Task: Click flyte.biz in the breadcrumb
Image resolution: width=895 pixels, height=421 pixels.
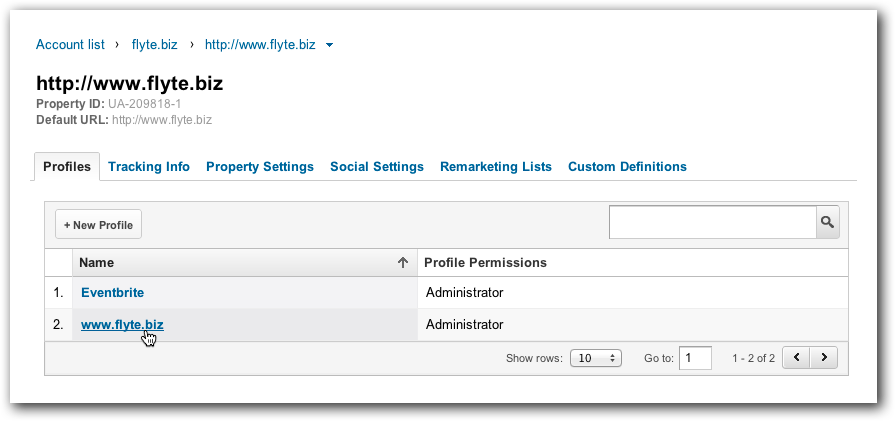Action: 155,44
